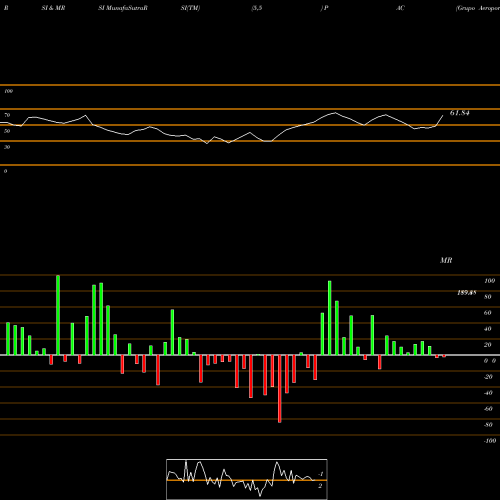Click the -100 label on MR axis
Image resolution: width=500 pixels, height=500 pixels.
[490, 441]
